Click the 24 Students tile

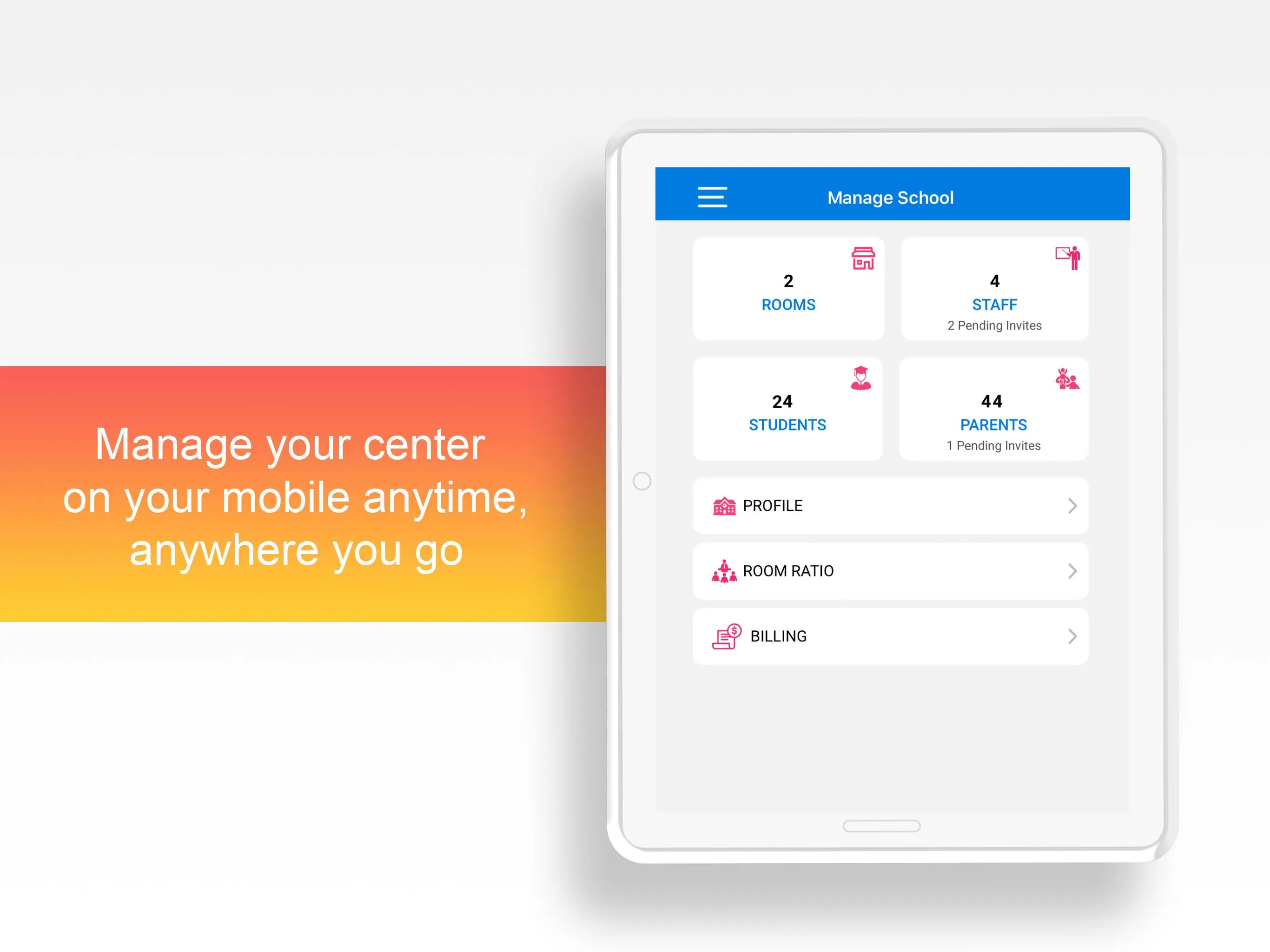(787, 410)
